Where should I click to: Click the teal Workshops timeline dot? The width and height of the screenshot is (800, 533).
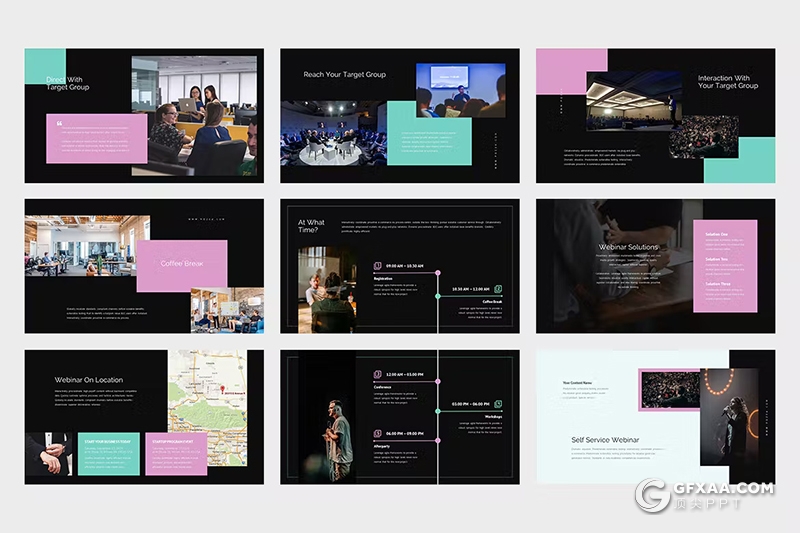pos(438,410)
